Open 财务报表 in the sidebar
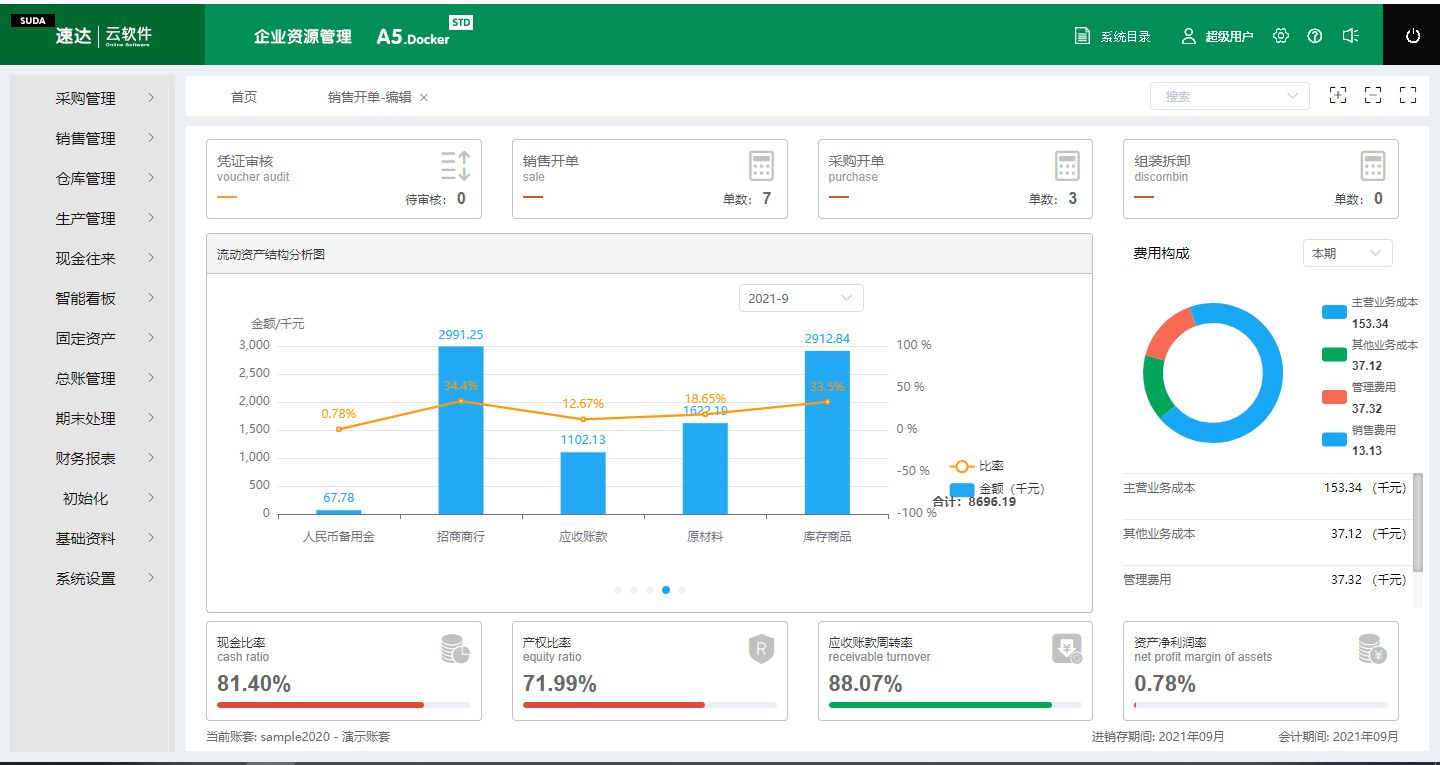1440x765 pixels. coord(93,458)
